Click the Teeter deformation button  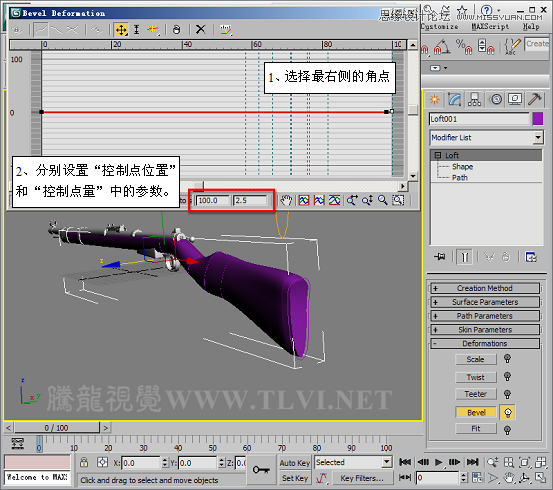click(476, 394)
